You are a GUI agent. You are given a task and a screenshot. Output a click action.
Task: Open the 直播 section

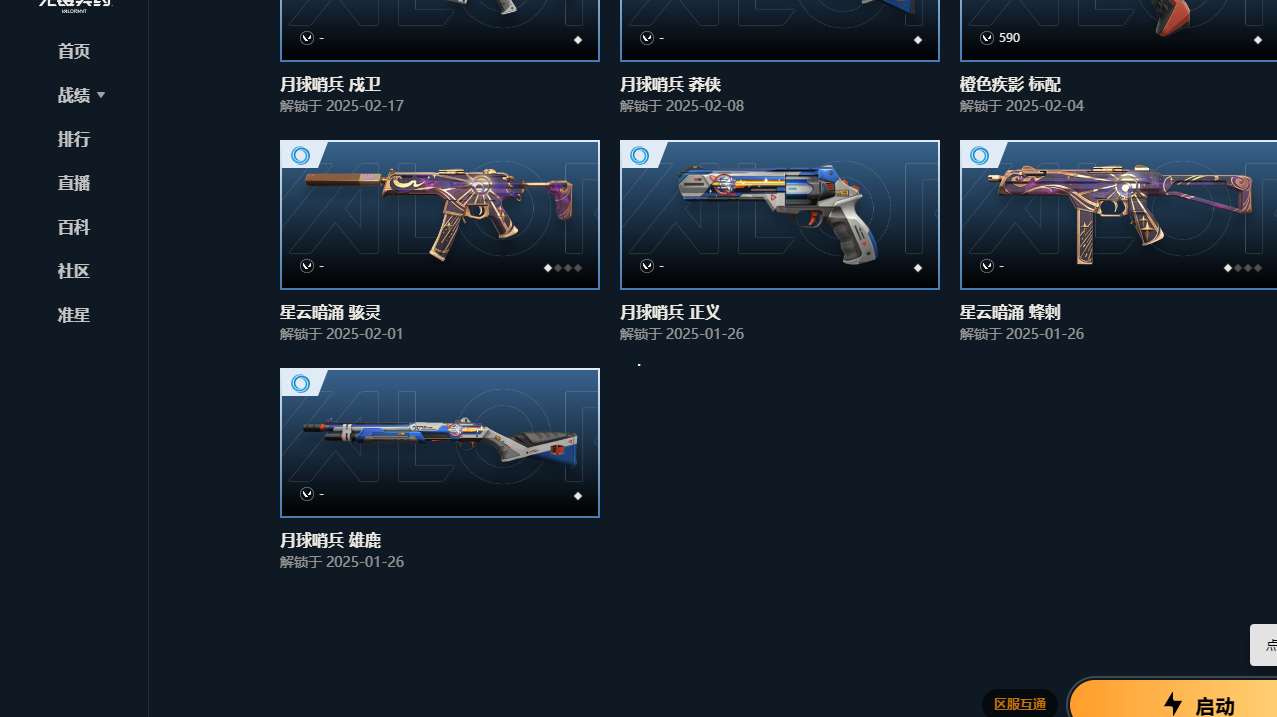[x=74, y=183]
